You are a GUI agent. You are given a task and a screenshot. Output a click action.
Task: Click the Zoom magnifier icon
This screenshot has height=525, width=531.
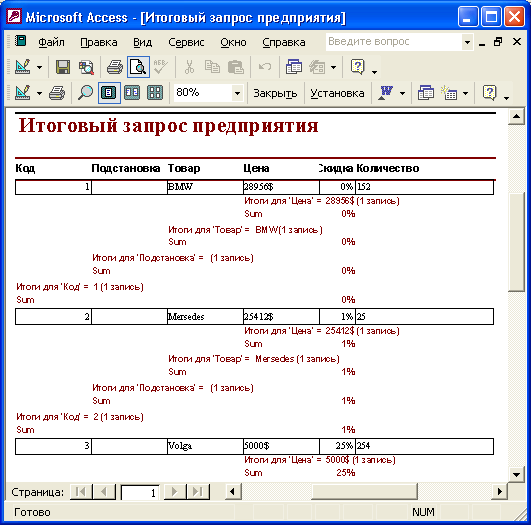85,92
